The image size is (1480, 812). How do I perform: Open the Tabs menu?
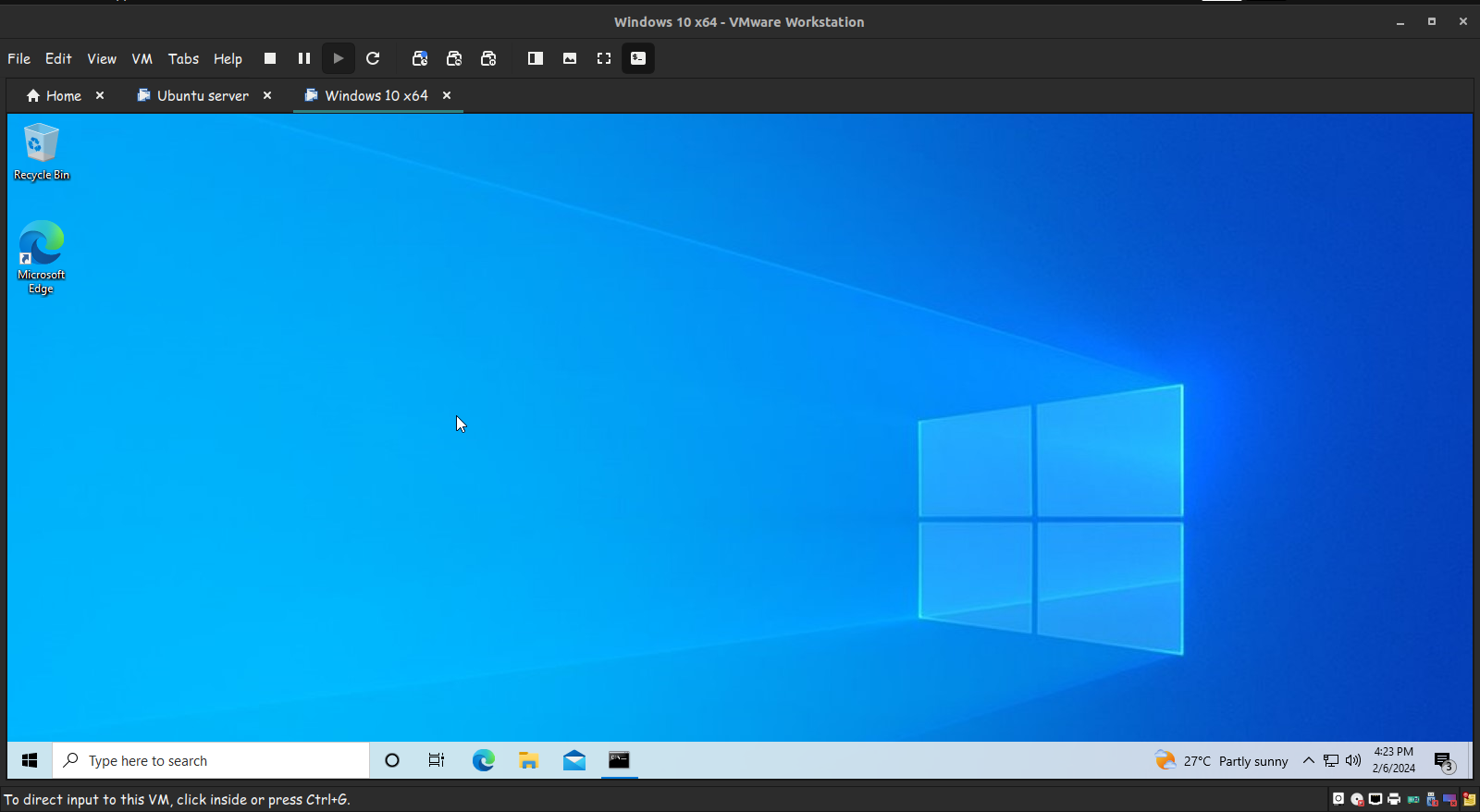[x=183, y=58]
